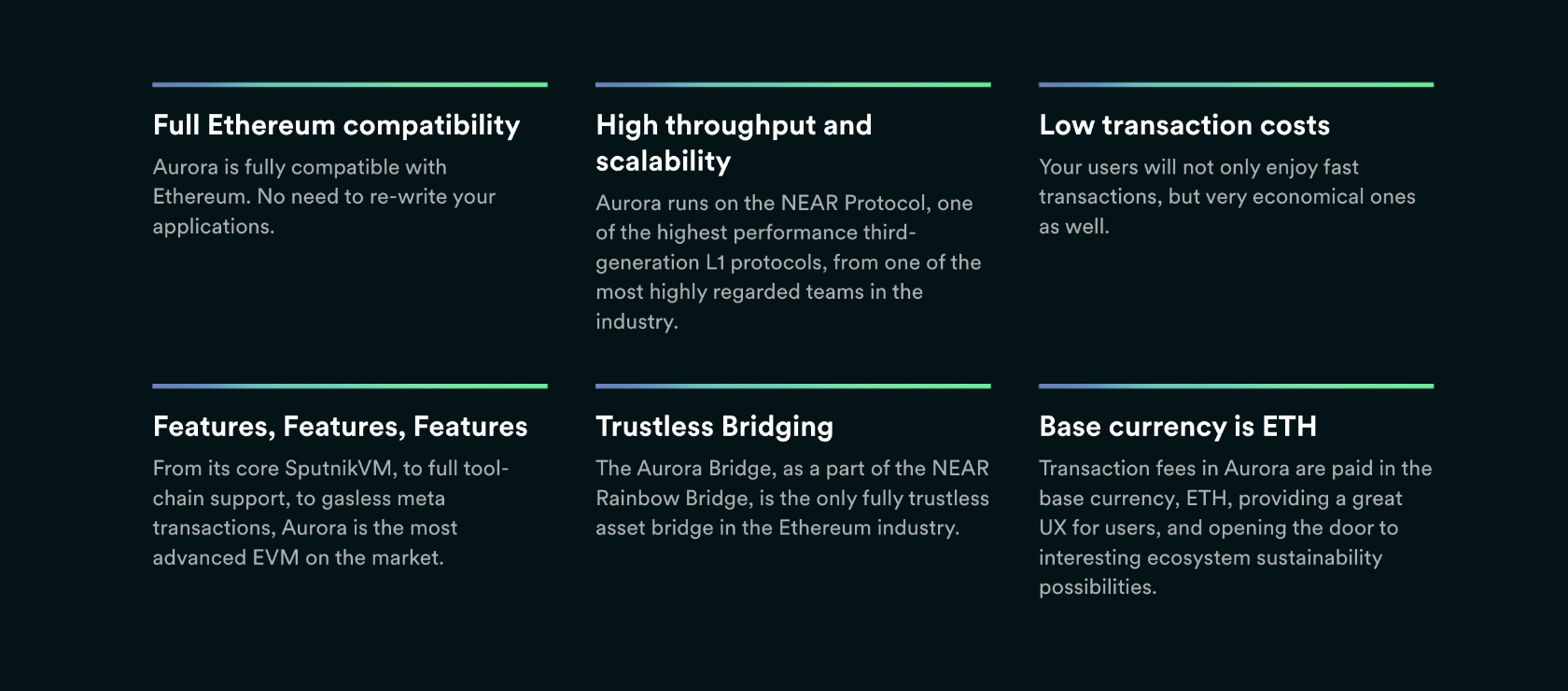Click the gradient line above Trustless Bridging

tap(793, 387)
